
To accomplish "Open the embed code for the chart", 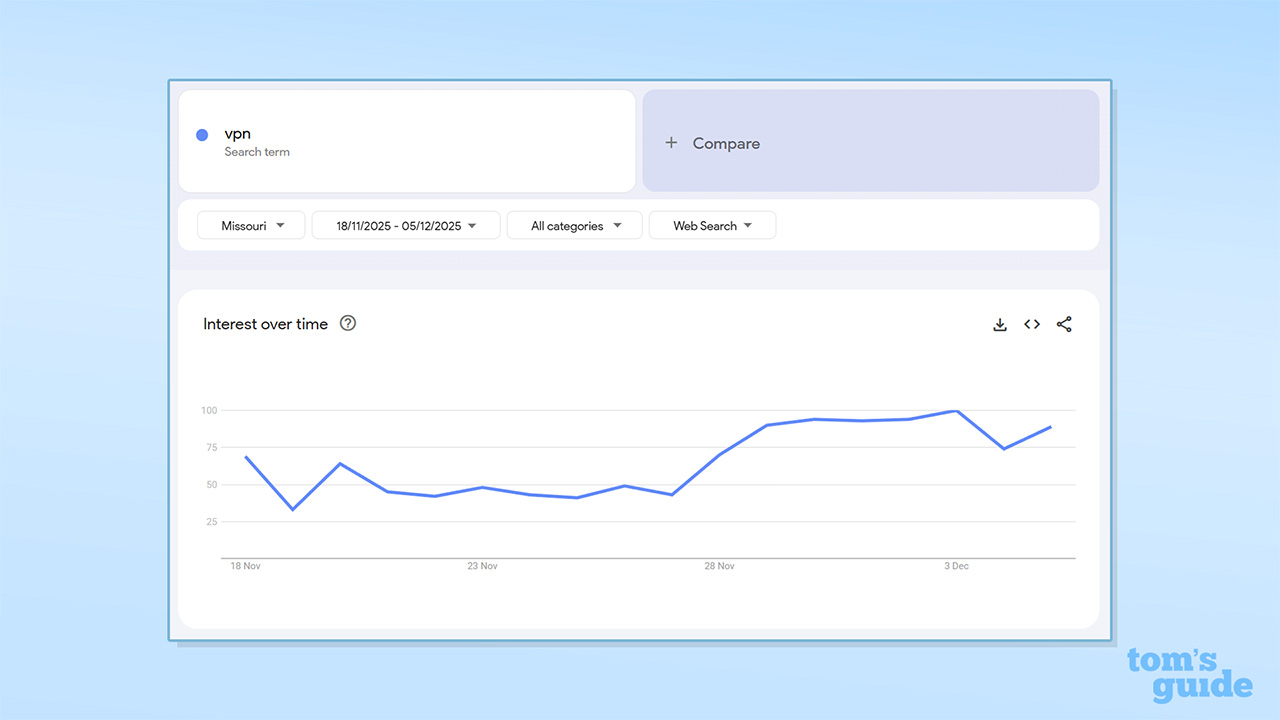I will [x=1032, y=324].
